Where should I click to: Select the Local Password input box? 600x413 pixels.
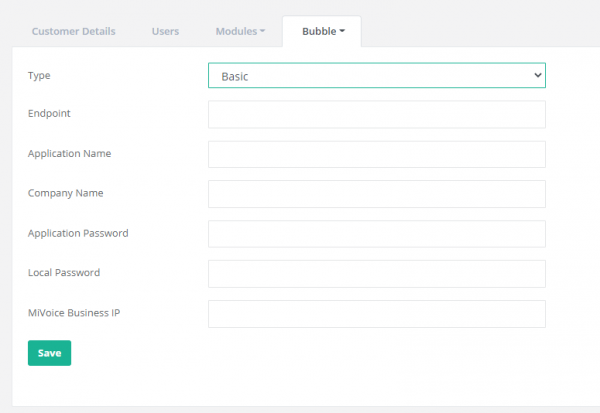click(377, 274)
